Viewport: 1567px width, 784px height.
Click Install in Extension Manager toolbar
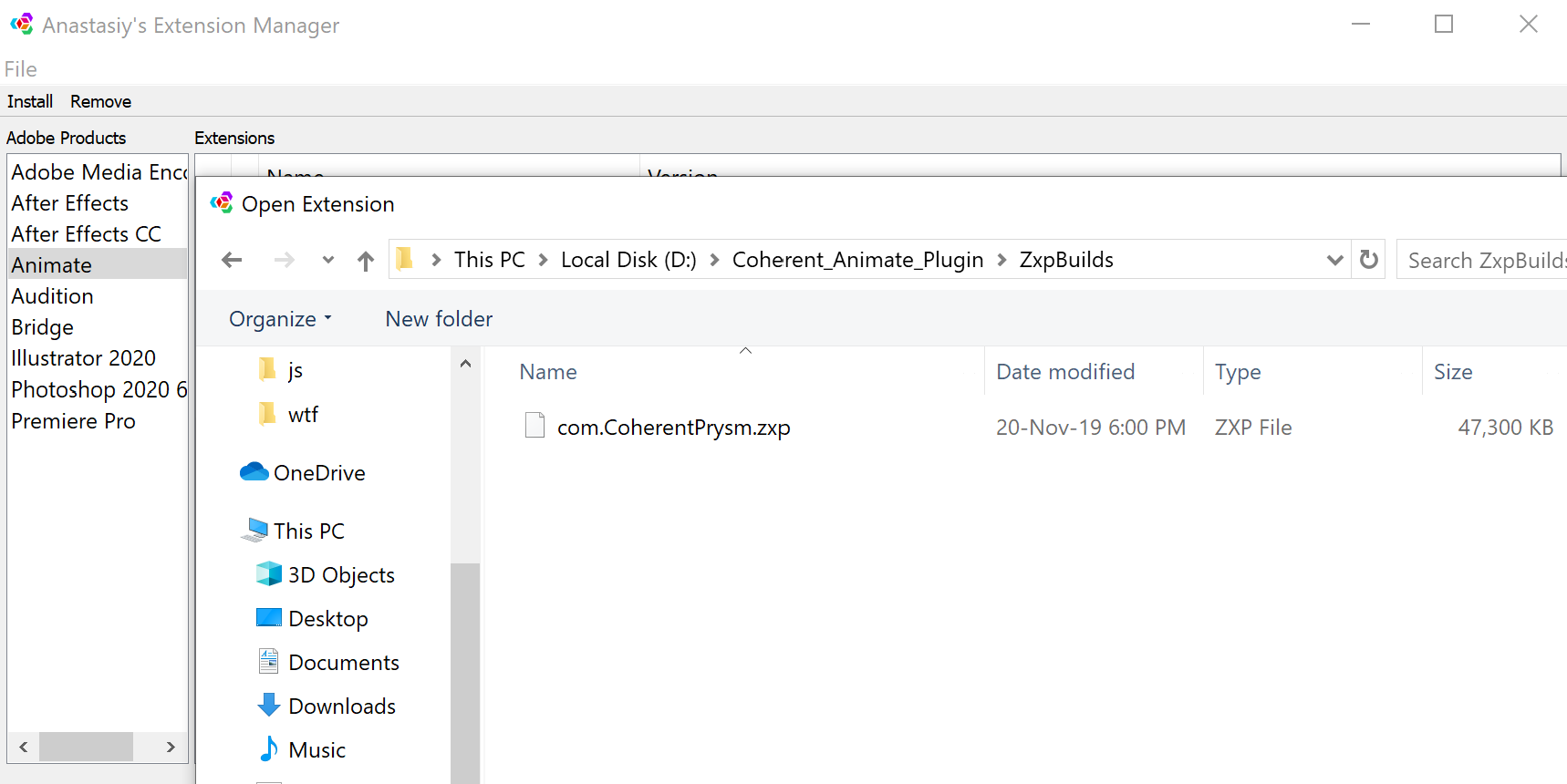30,101
